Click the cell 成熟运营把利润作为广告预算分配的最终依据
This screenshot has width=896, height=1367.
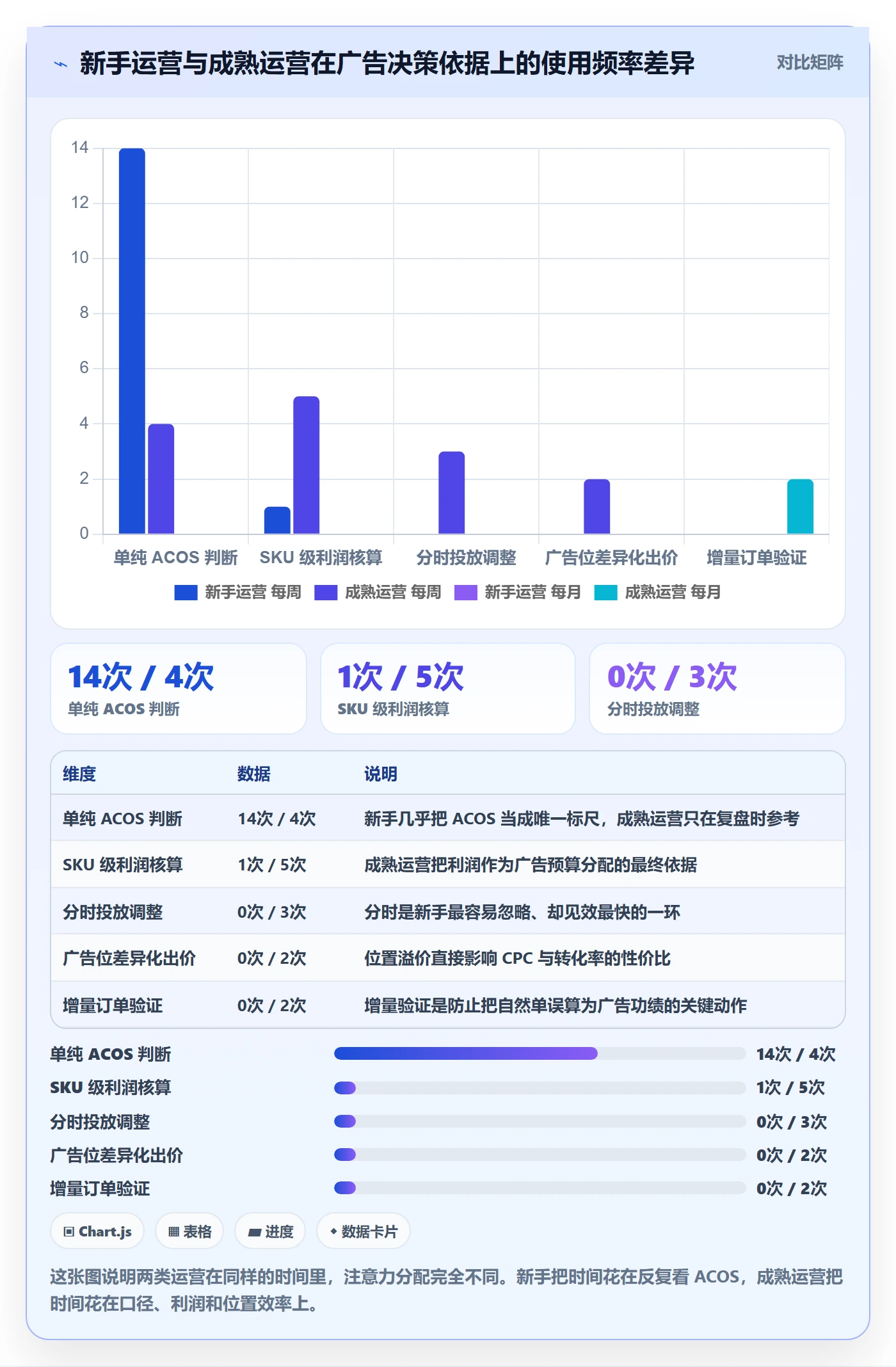pyautogui.click(x=531, y=865)
